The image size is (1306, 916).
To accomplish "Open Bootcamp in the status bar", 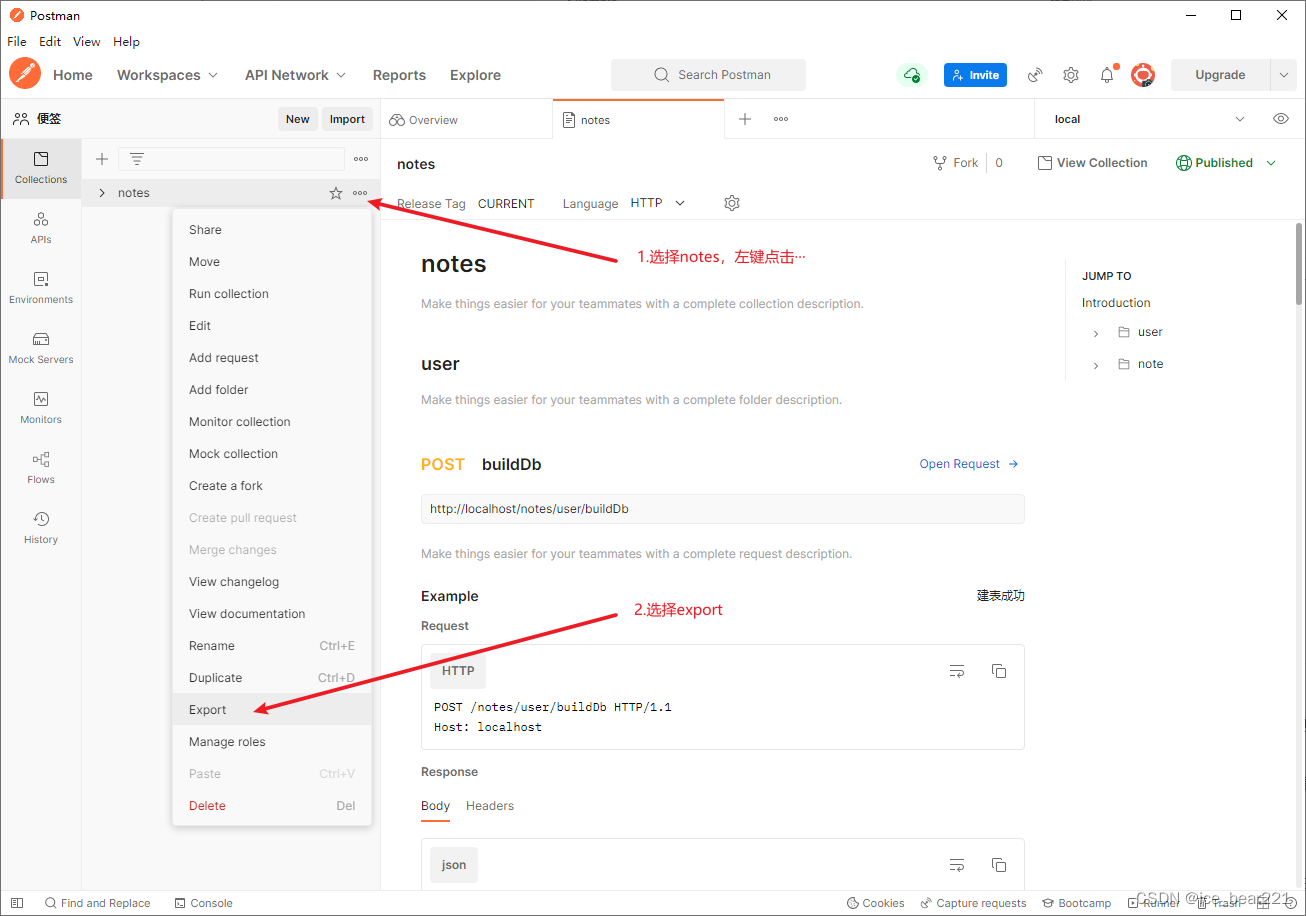I will [x=1076, y=903].
